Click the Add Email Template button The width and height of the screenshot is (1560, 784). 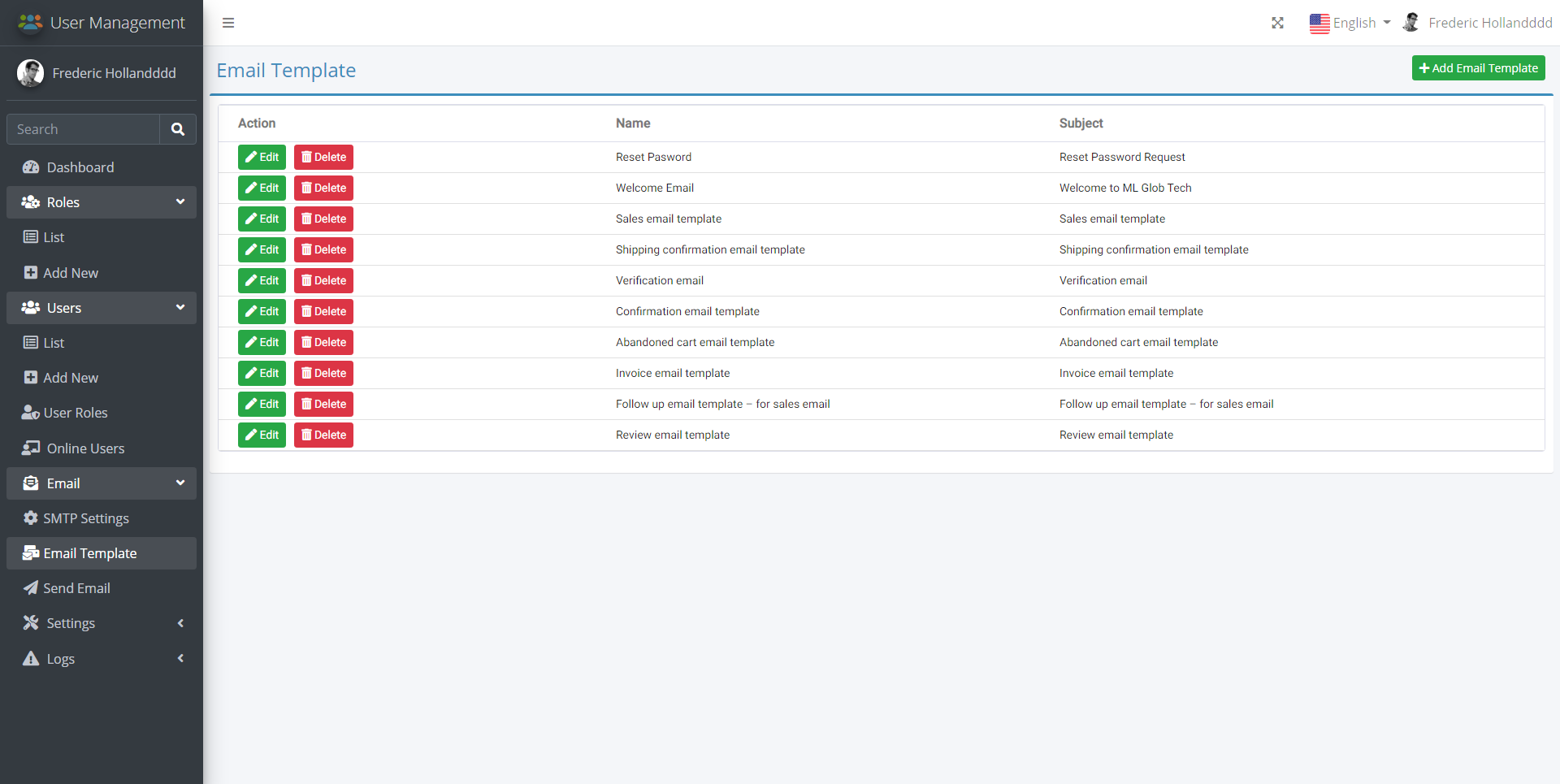1478,68
